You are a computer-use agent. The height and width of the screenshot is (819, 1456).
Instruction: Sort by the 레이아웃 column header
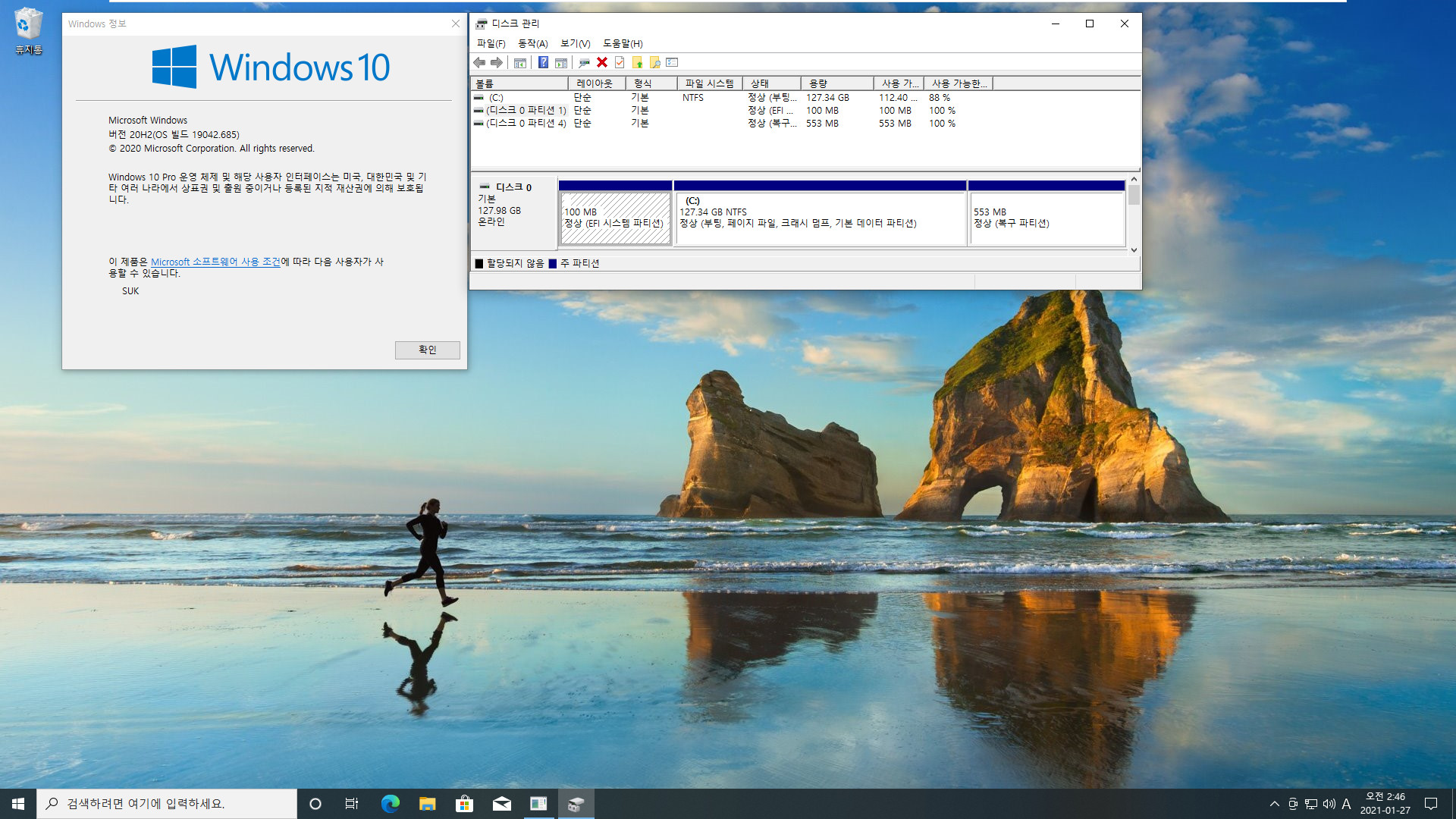coord(597,83)
